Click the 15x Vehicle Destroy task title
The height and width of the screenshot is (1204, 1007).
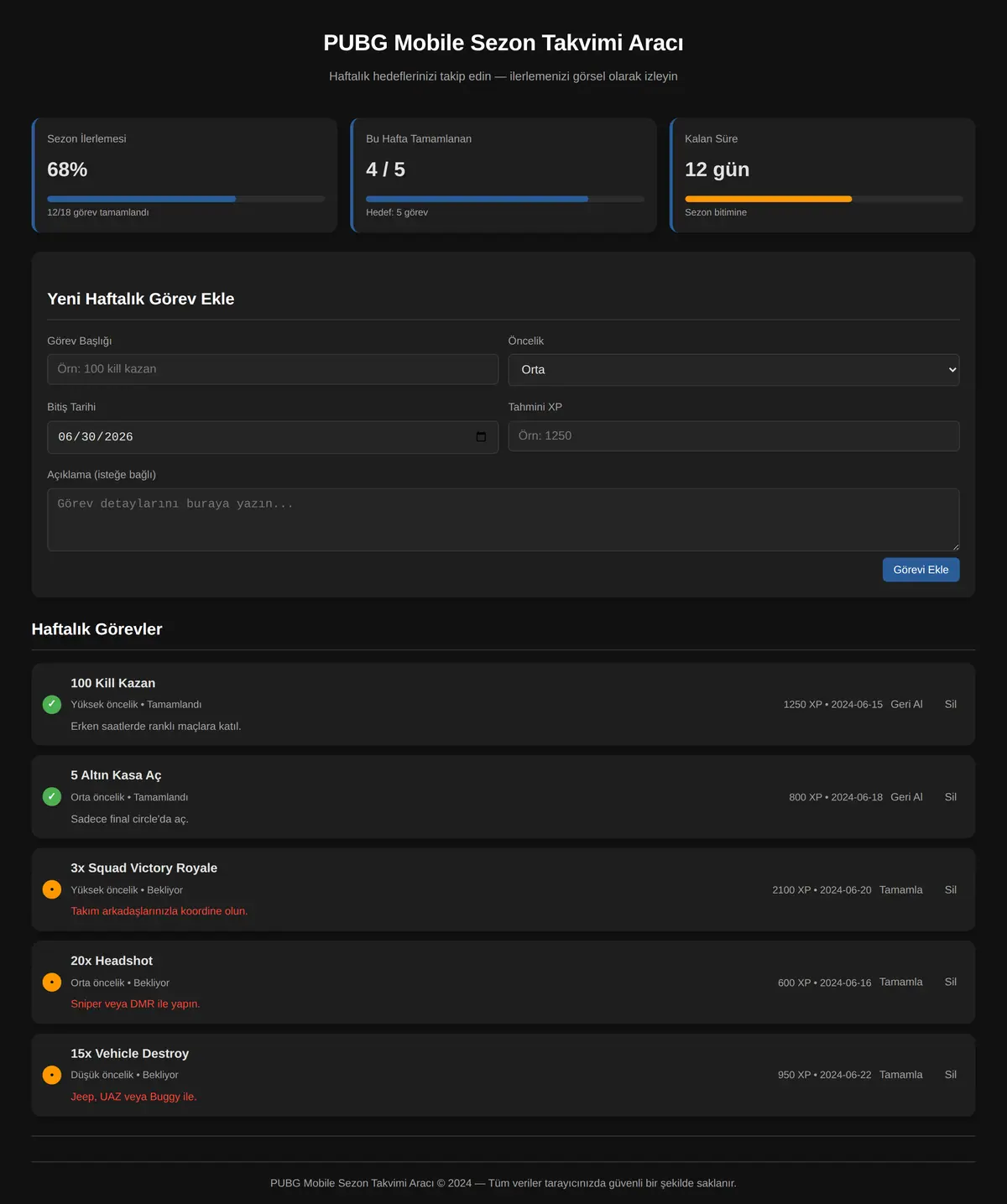tap(130, 1053)
